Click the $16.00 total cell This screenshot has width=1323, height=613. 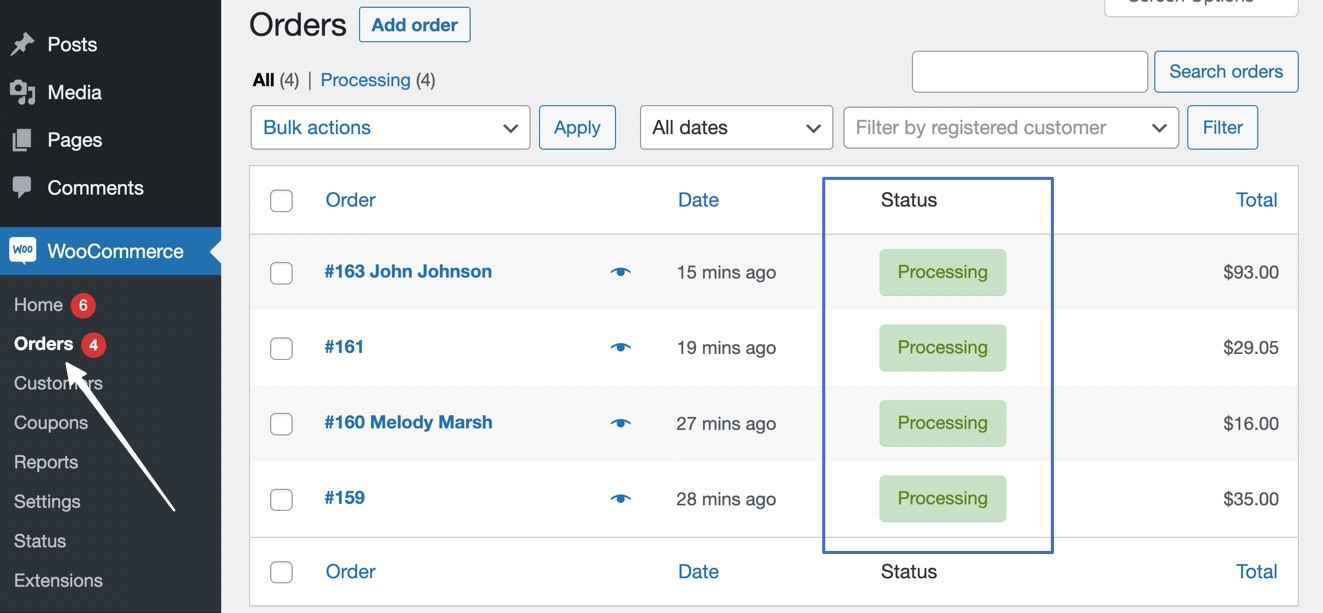click(1251, 424)
